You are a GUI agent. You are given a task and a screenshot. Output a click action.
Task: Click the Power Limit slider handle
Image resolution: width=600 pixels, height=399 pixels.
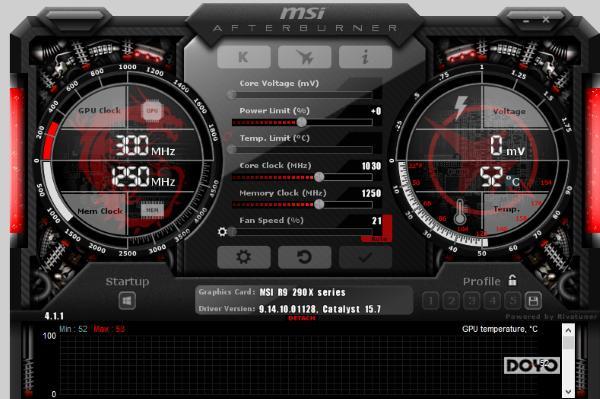[302, 122]
